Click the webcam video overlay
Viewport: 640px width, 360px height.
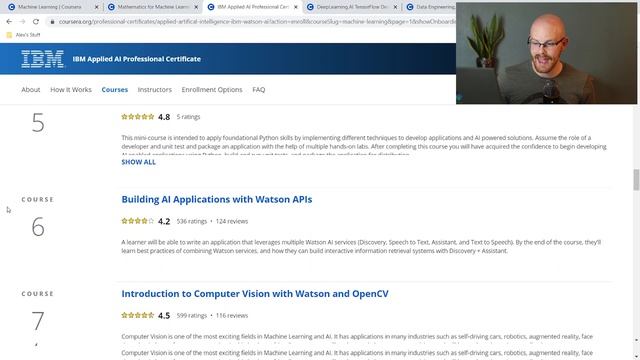546,53
